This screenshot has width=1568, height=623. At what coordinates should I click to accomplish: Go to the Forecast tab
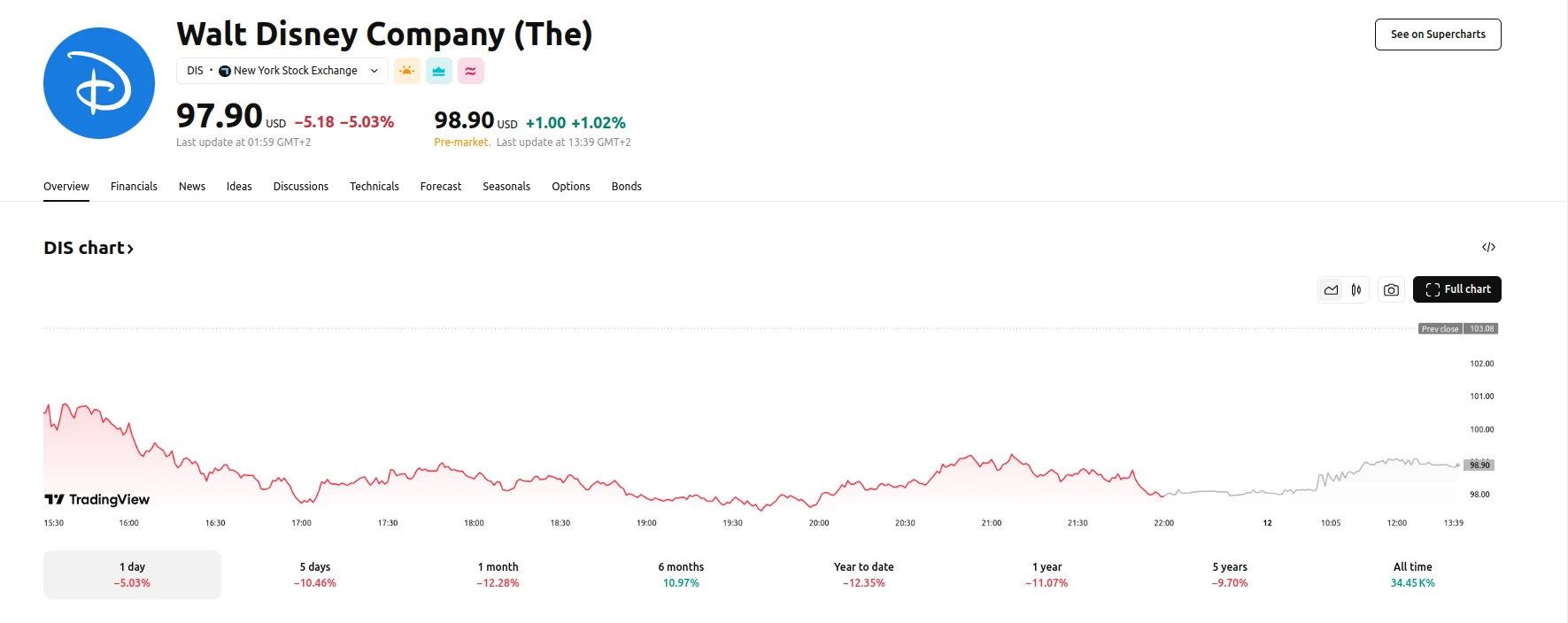[441, 187]
